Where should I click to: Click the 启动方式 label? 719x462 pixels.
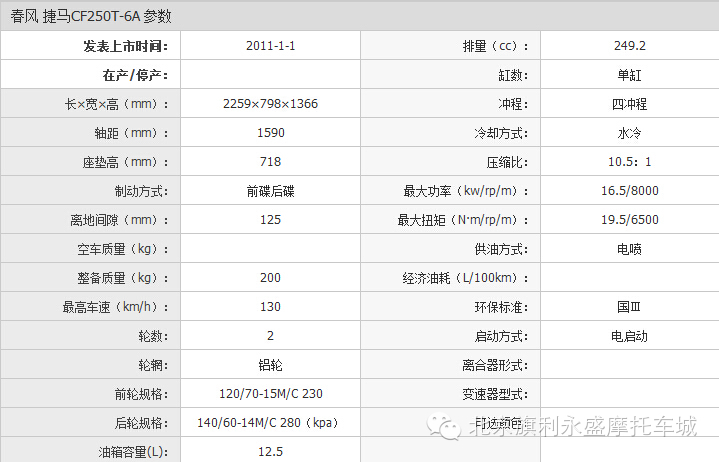click(x=501, y=336)
